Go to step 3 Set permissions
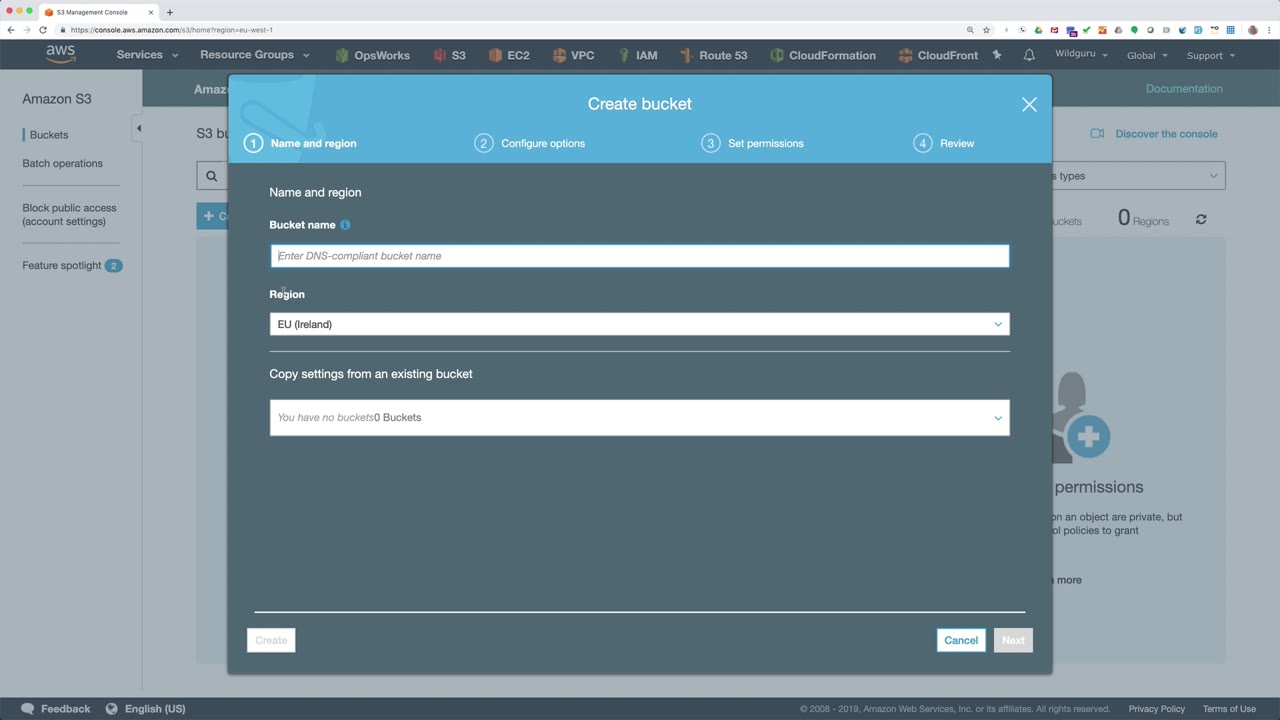Image resolution: width=1280 pixels, height=720 pixels. pos(753,143)
